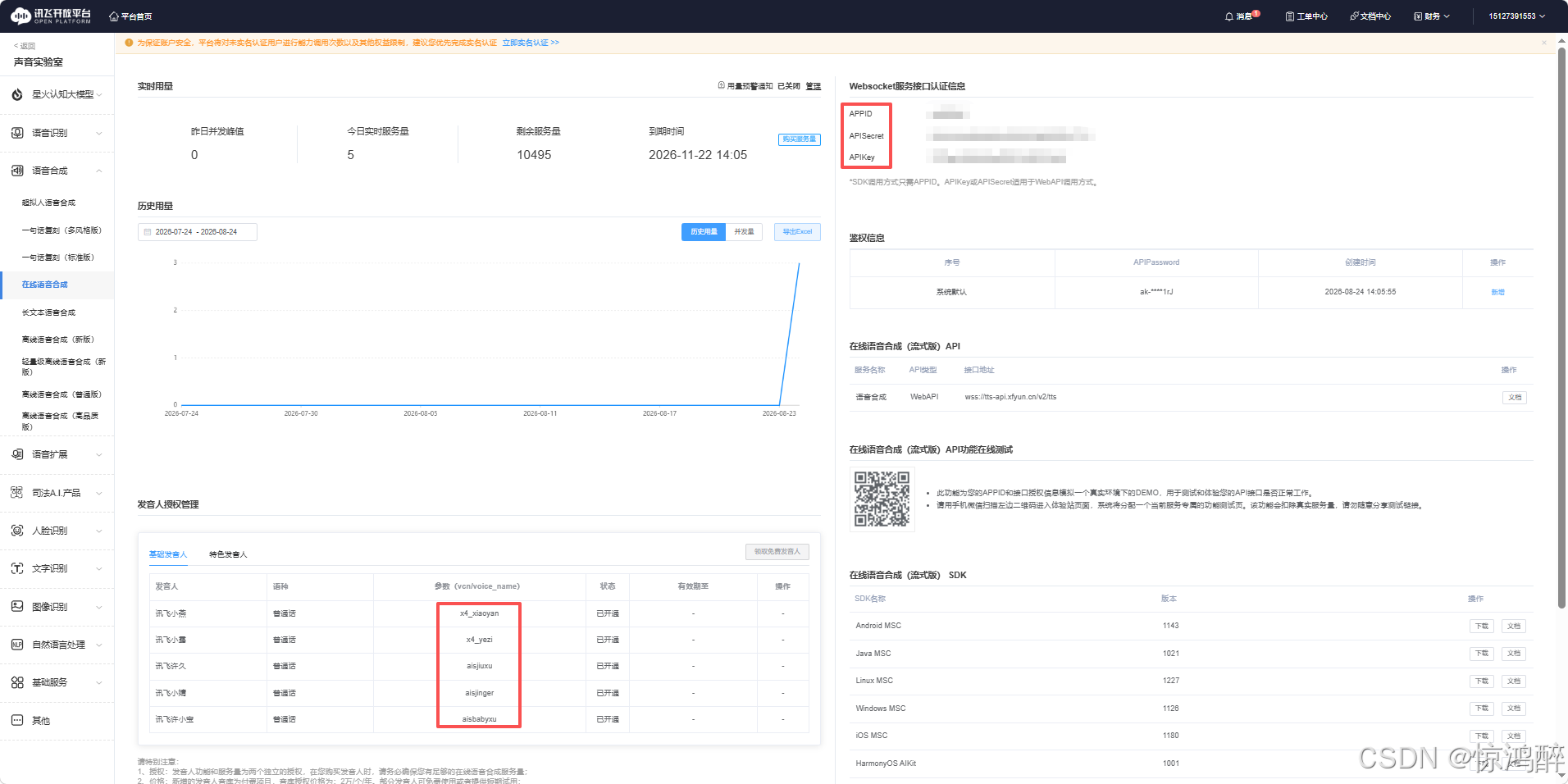Click the ak-****1rJ APIPassword value
This screenshot has width=1568, height=784.
coord(1156,292)
